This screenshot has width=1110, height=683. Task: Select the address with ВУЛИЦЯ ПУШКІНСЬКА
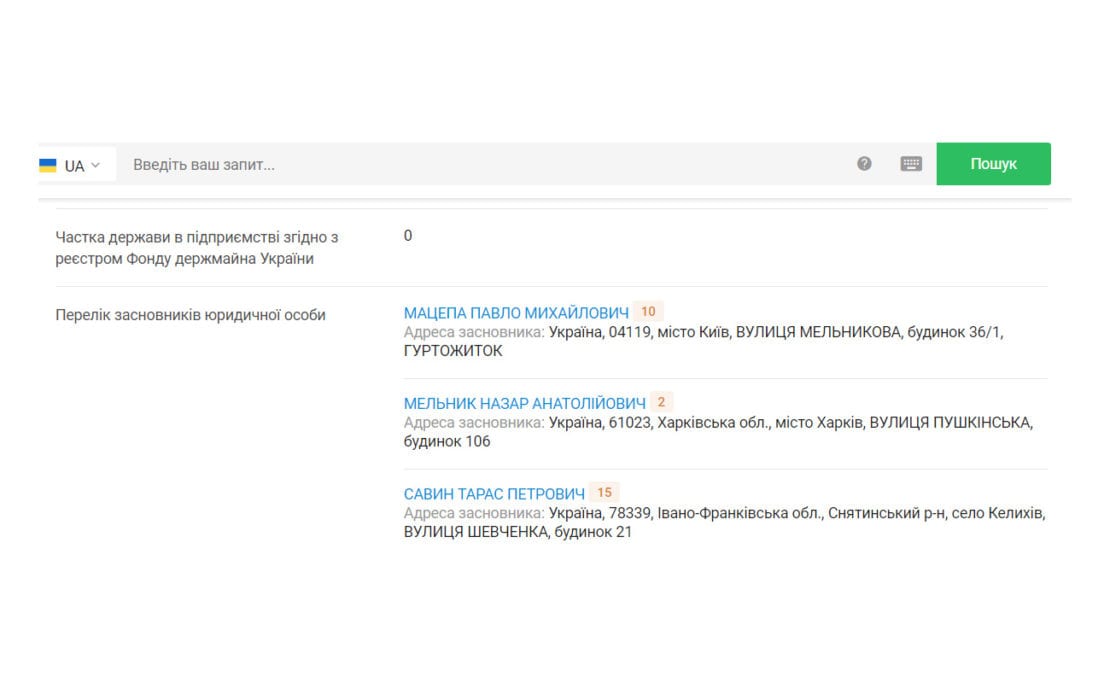click(719, 432)
